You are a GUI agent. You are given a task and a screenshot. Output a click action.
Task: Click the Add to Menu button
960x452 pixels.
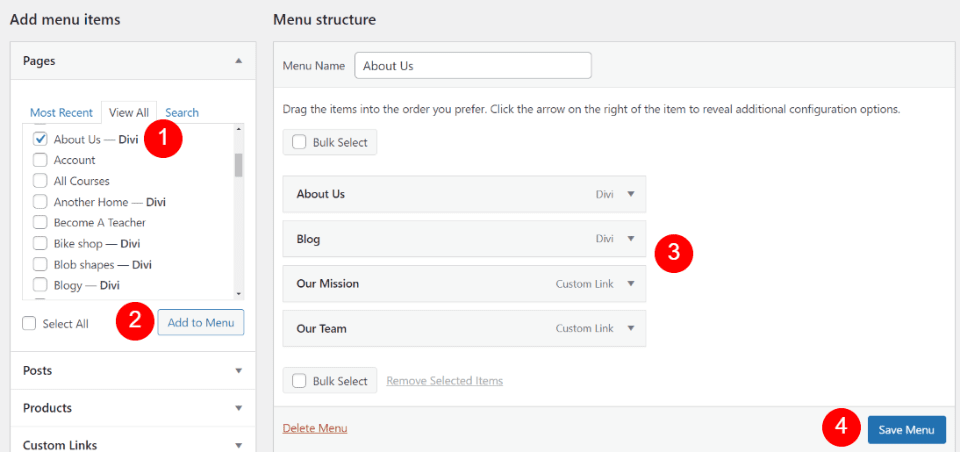[201, 322]
